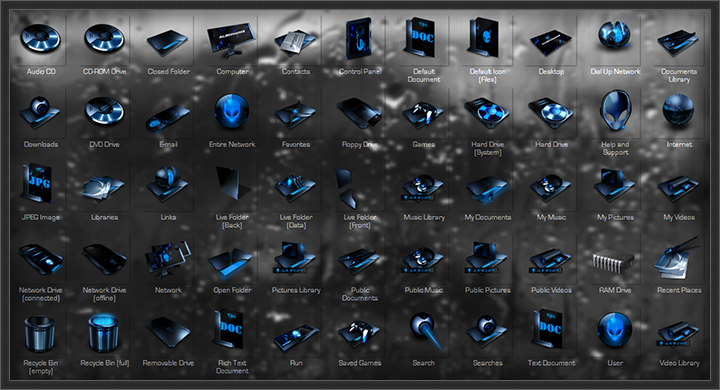Select the Public Documents icon
The image size is (720, 390).
pyautogui.click(x=360, y=262)
